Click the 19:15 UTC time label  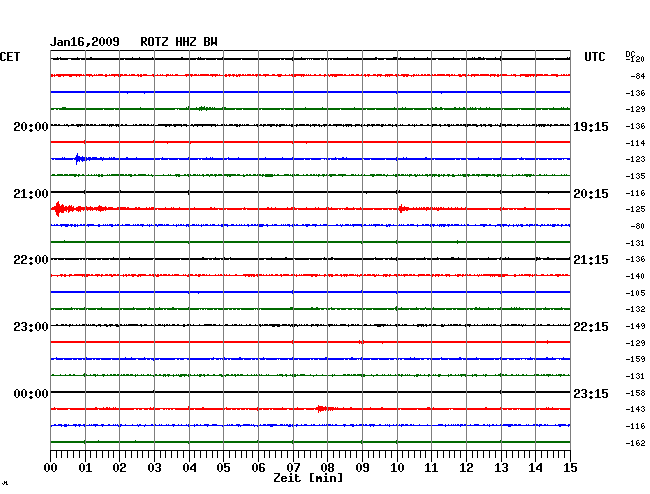pos(591,127)
